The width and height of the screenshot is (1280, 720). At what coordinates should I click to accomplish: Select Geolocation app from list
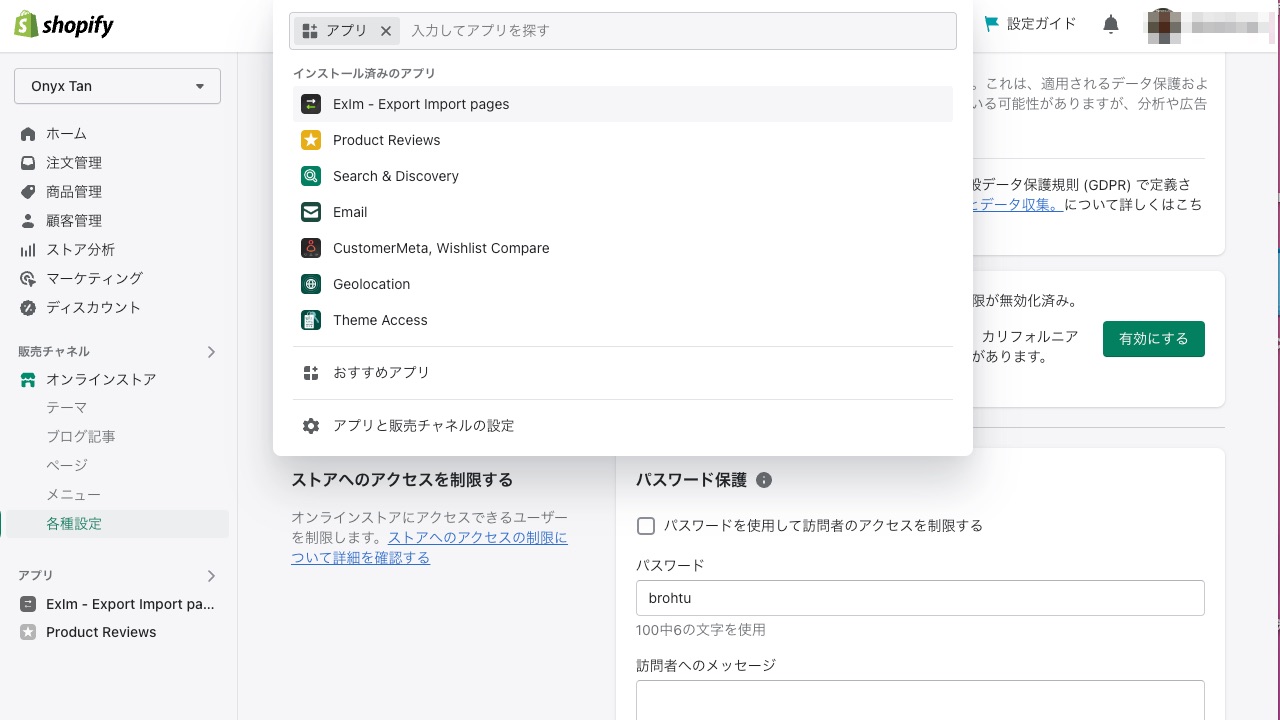click(623, 284)
